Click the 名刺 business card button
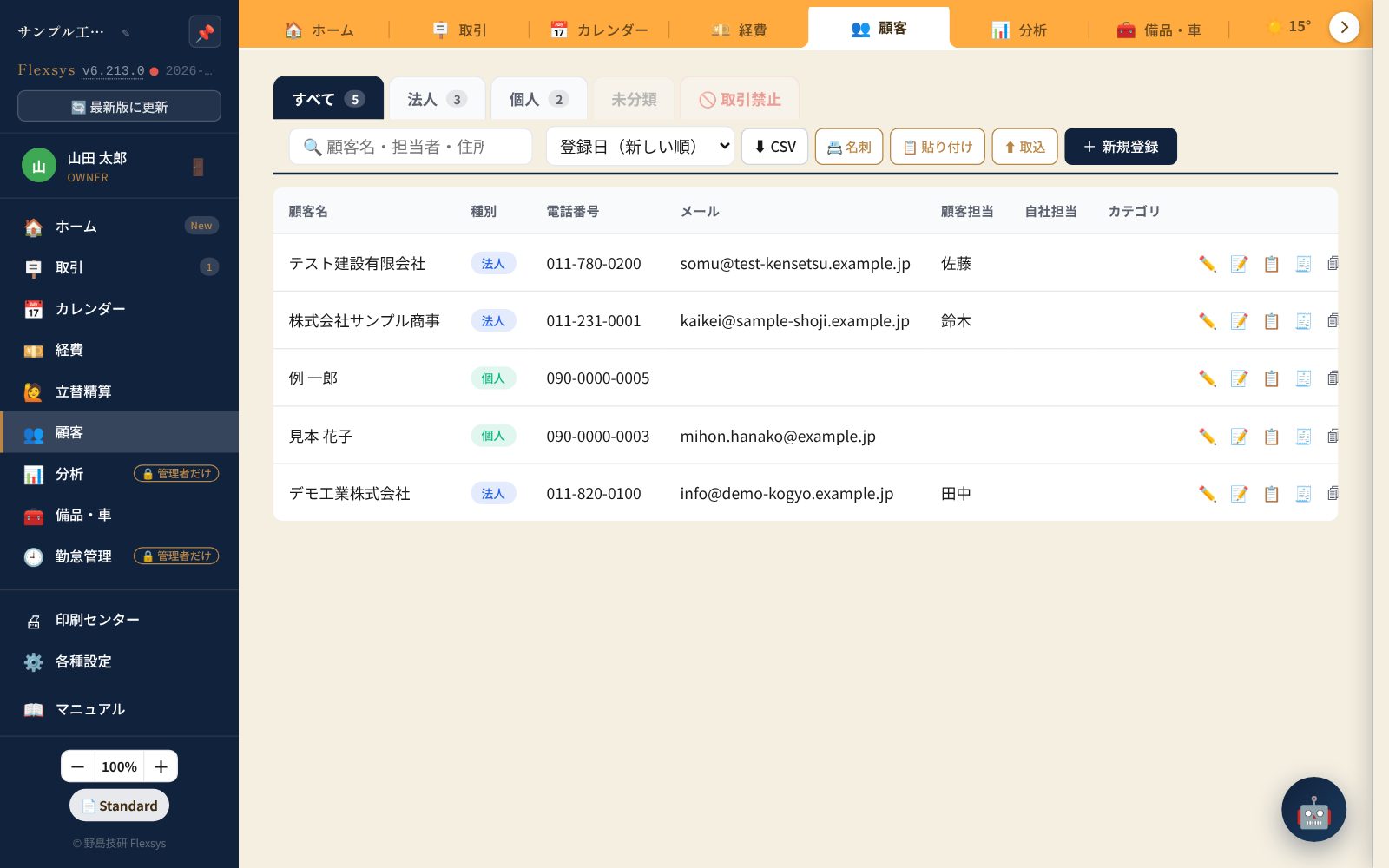Viewport: 1389px width, 868px height. coord(849,147)
